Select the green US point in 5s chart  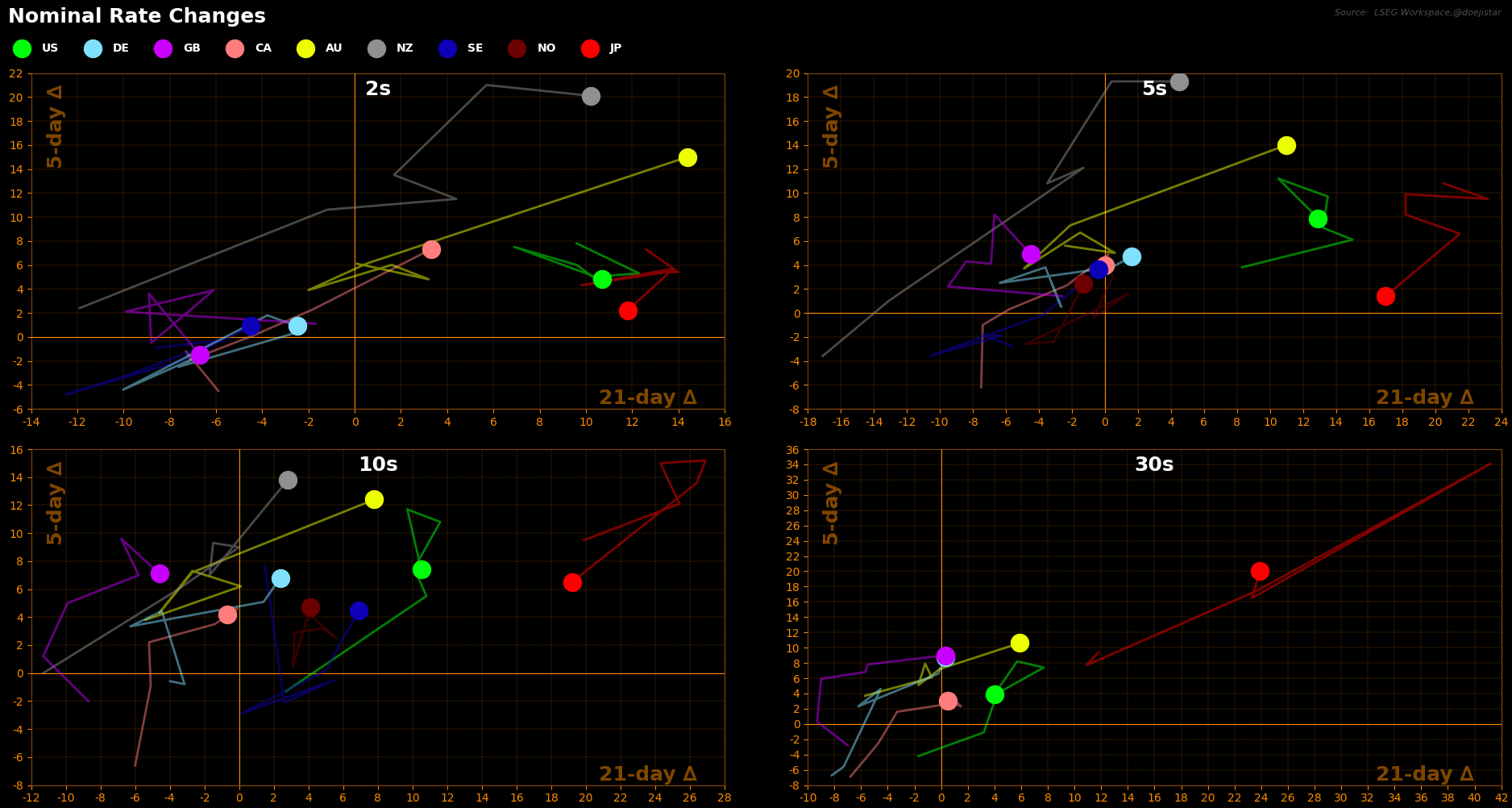[x=1318, y=219]
